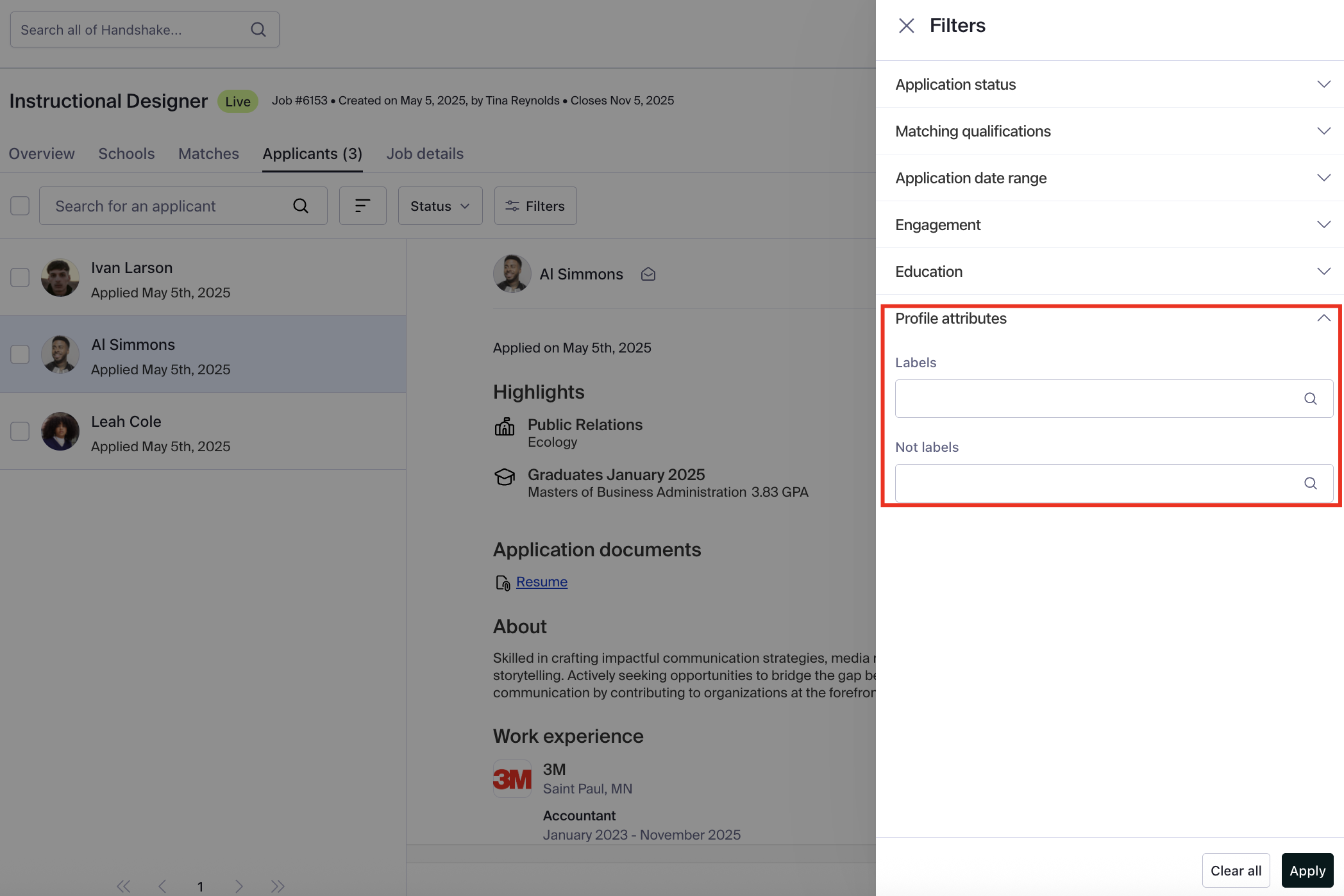Click the Public Relations building icon
This screenshot has width=1344, height=896.
[505, 427]
